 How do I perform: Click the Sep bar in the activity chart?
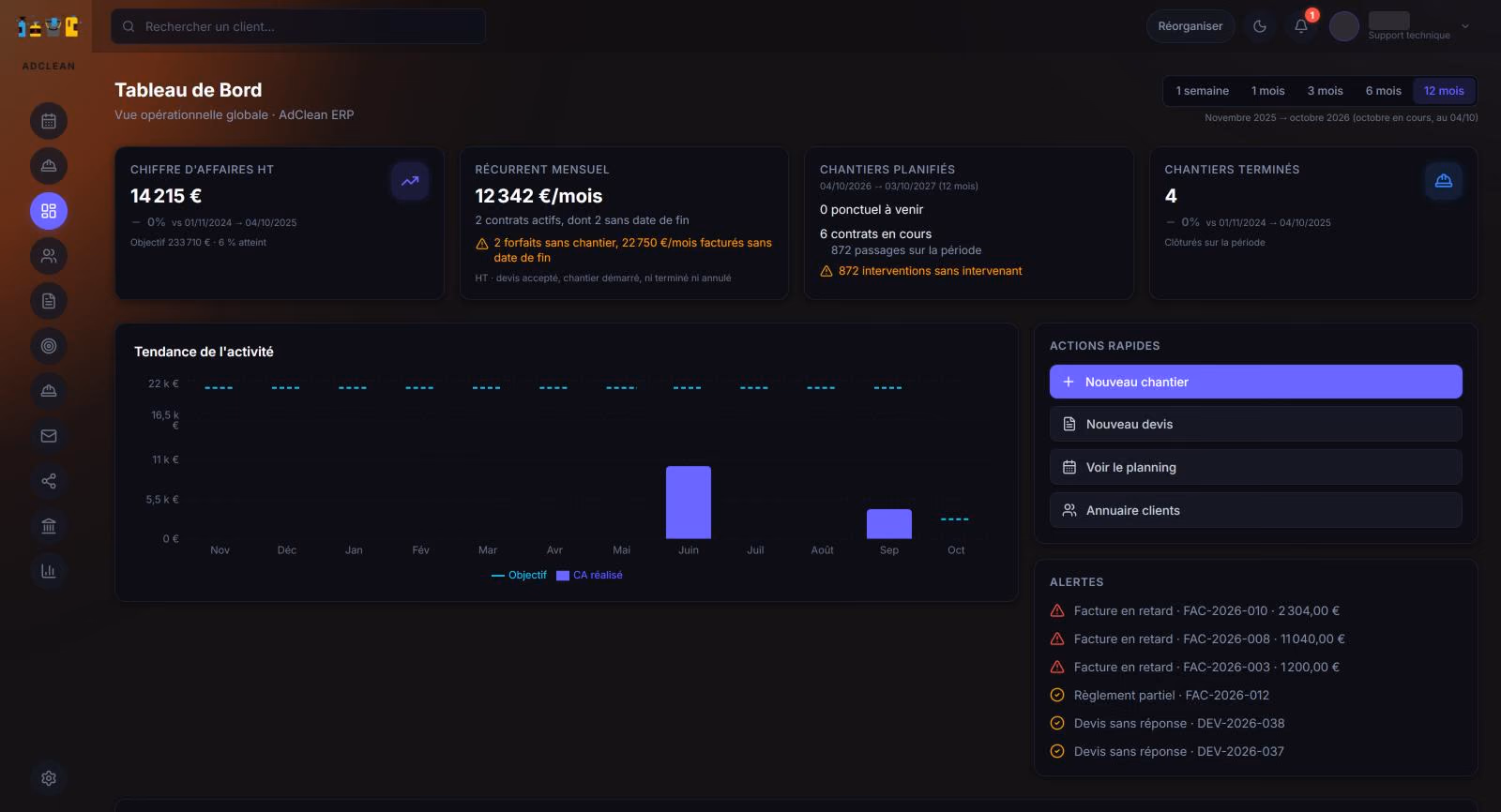(x=889, y=524)
